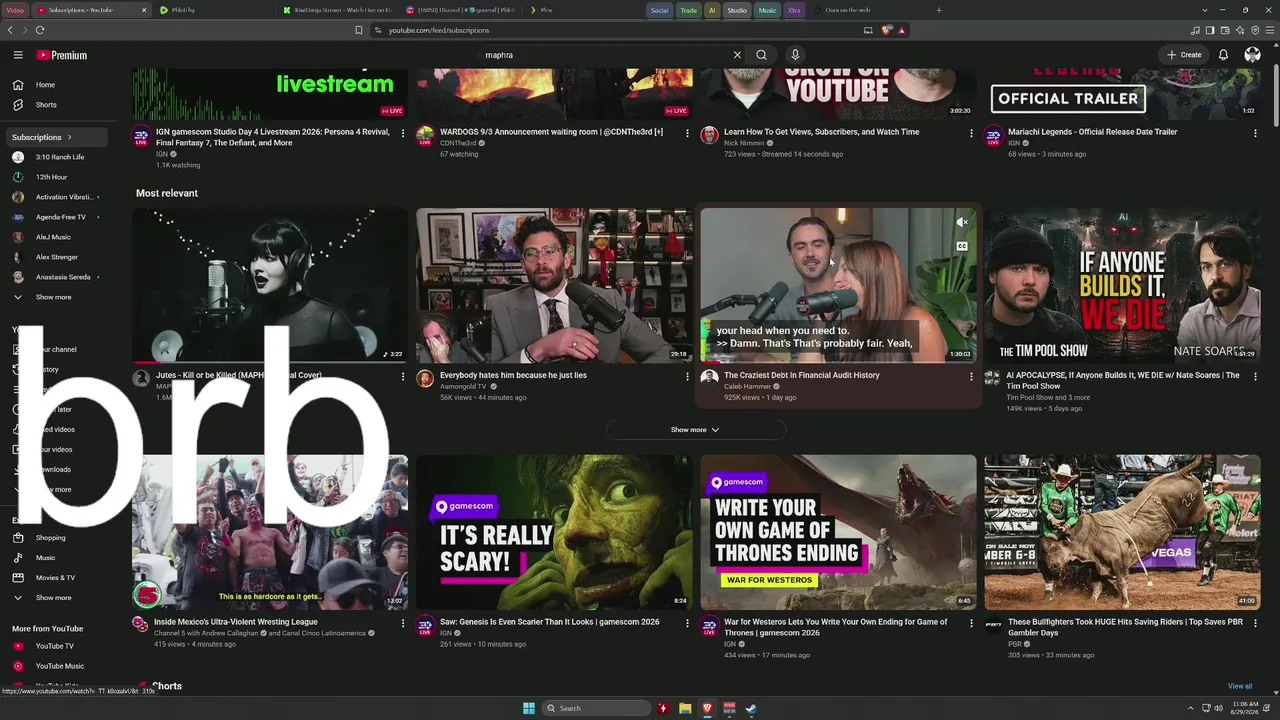Reload the page in the browser
The image size is (1280, 720).
tap(40, 30)
